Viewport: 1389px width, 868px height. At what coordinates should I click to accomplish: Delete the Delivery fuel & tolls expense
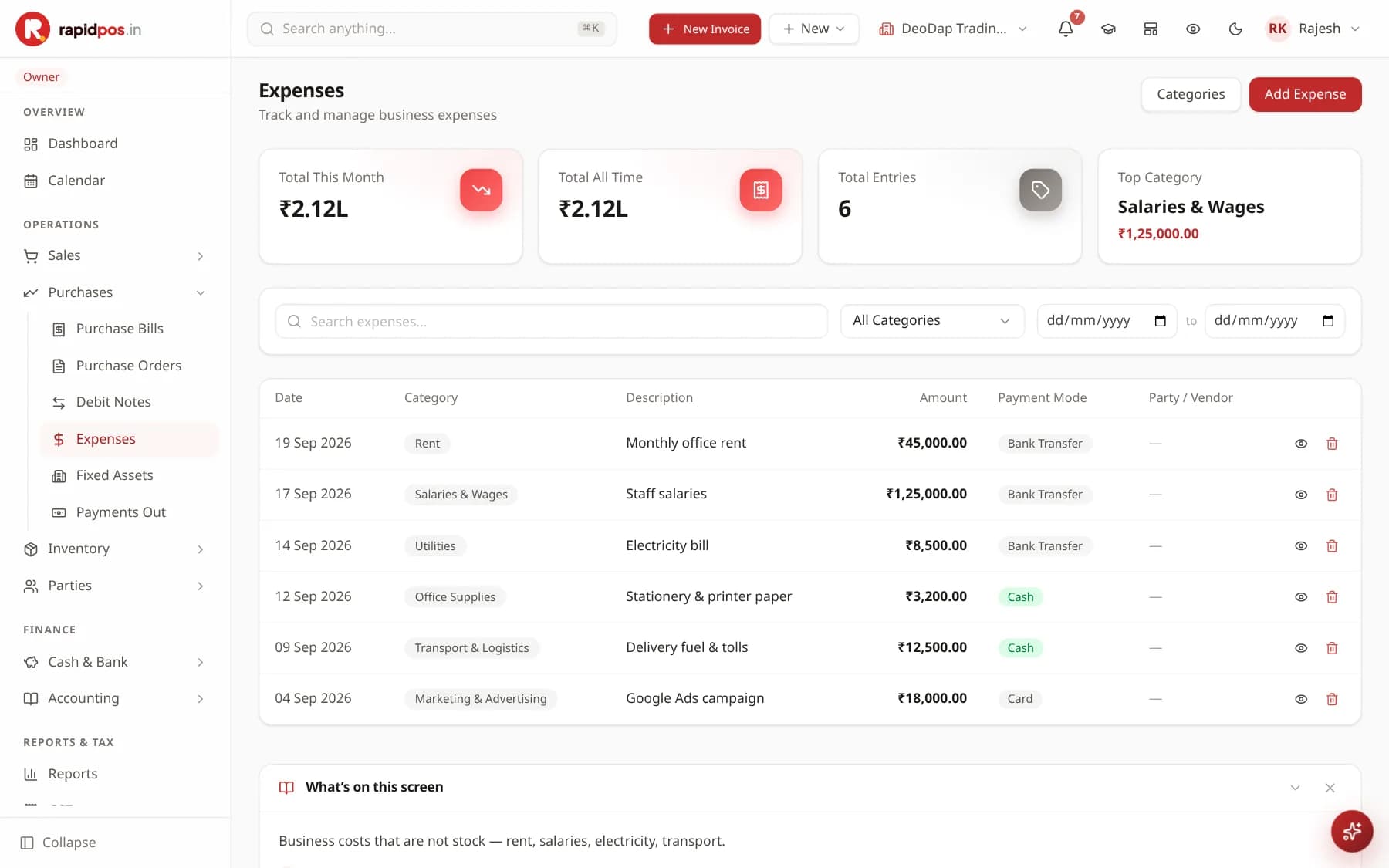1332,648
